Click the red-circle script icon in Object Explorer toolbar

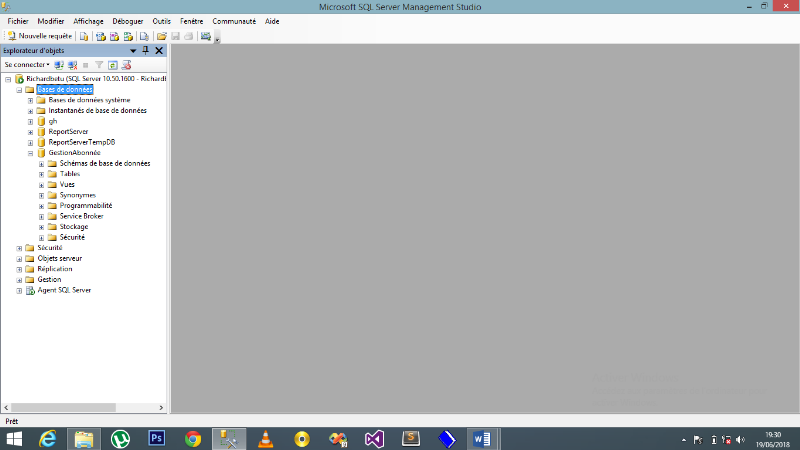pyautogui.click(x=126, y=65)
